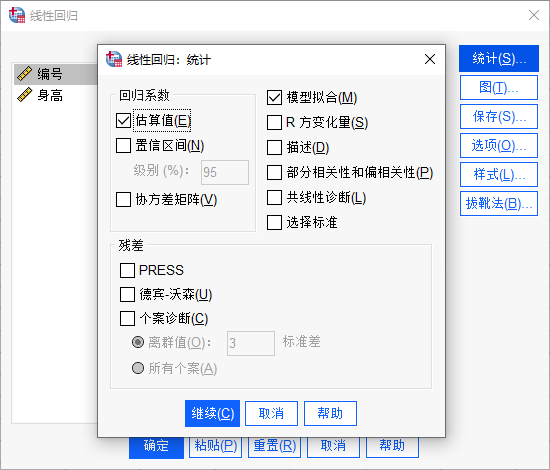
Task: Enable 置信区间(N) checkbox
Action: 123,145
